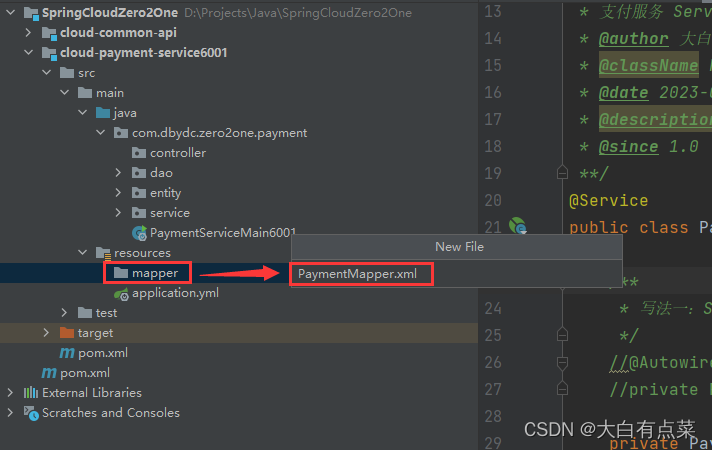Viewport: 712px width, 450px height.
Task: Click the Spring bean gutter icon on line 21
Action: pos(518,225)
